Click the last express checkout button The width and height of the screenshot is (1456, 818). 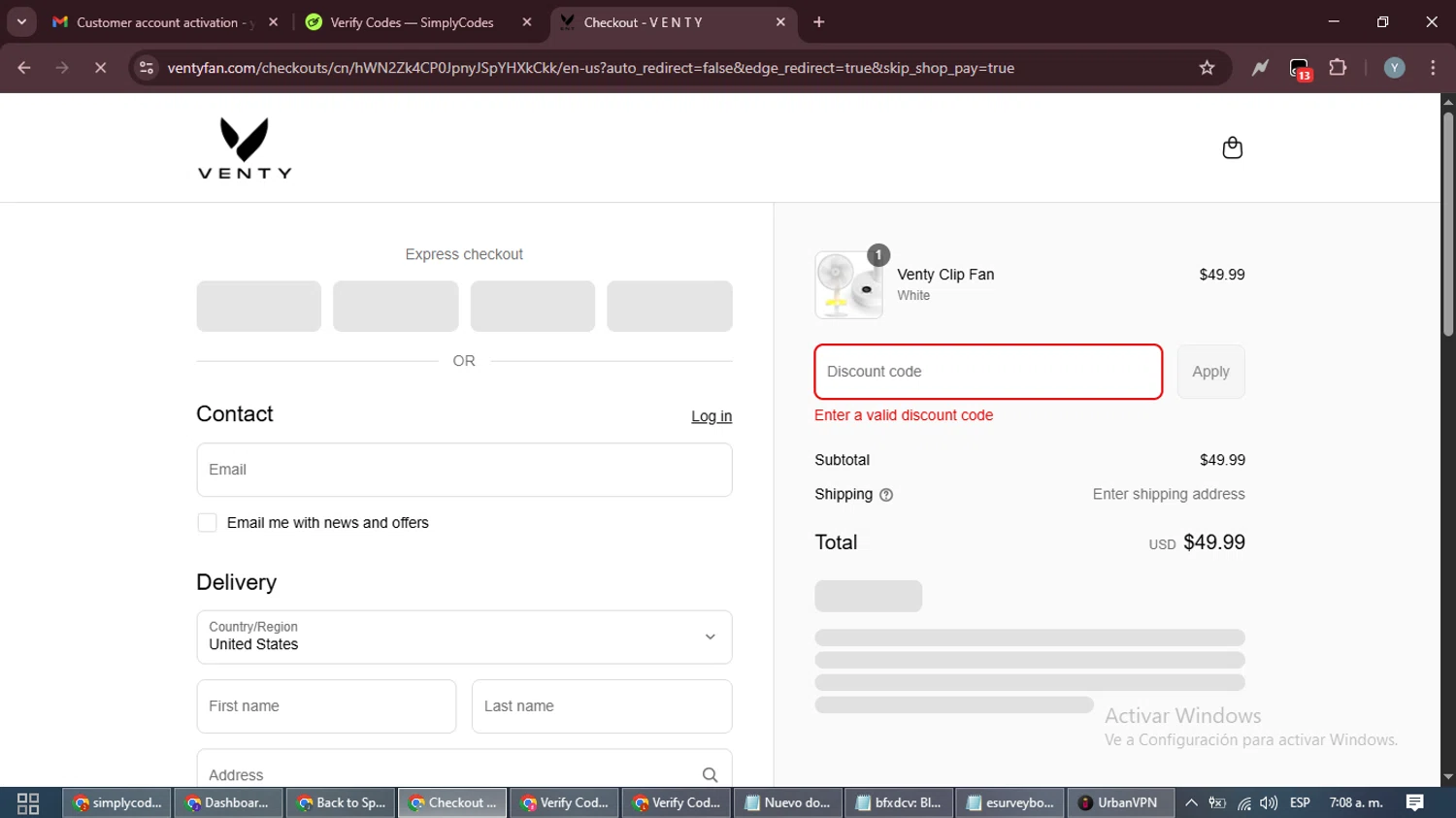click(x=670, y=307)
